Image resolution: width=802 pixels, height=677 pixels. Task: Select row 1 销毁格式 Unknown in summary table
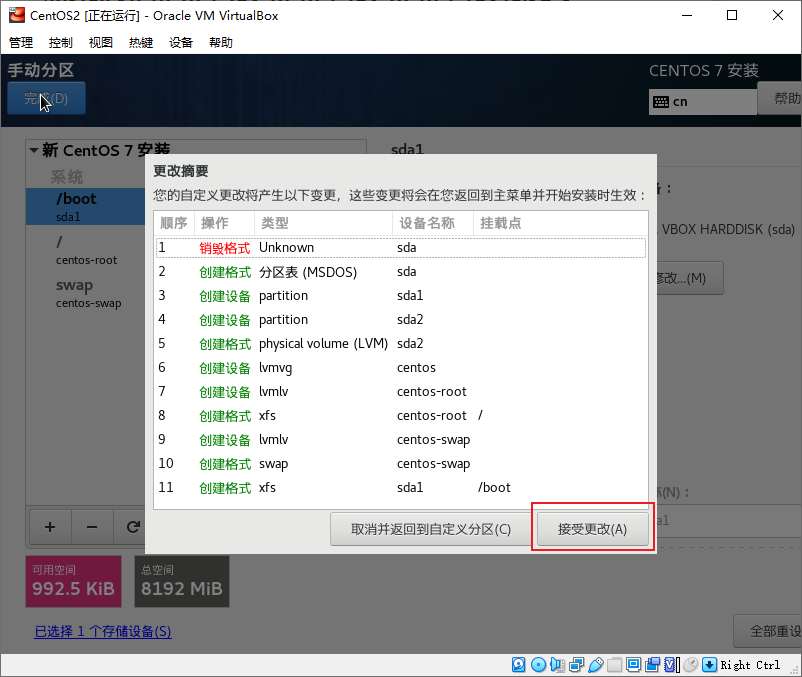coord(400,247)
